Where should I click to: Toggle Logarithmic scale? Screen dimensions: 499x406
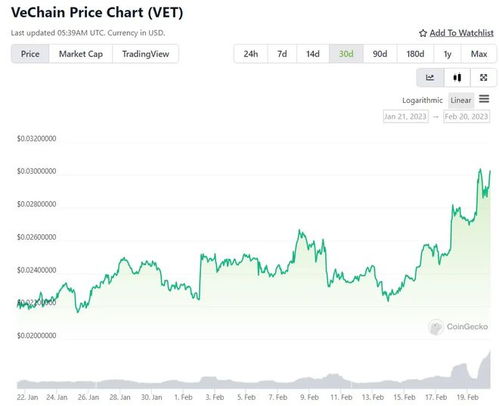422,100
